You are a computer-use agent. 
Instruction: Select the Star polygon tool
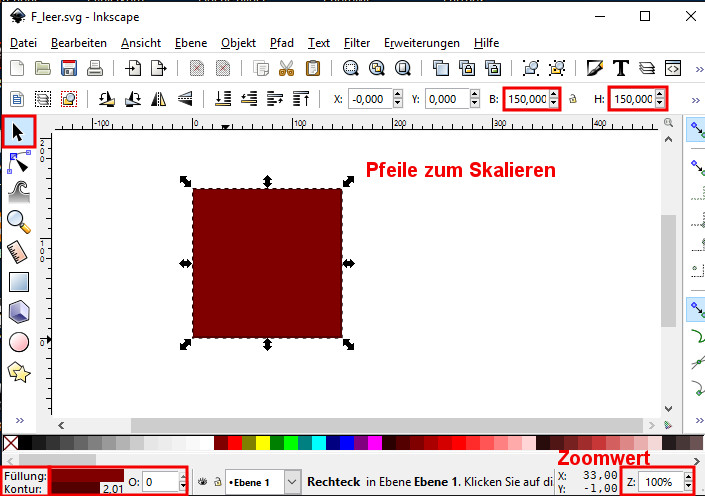click(x=18, y=372)
